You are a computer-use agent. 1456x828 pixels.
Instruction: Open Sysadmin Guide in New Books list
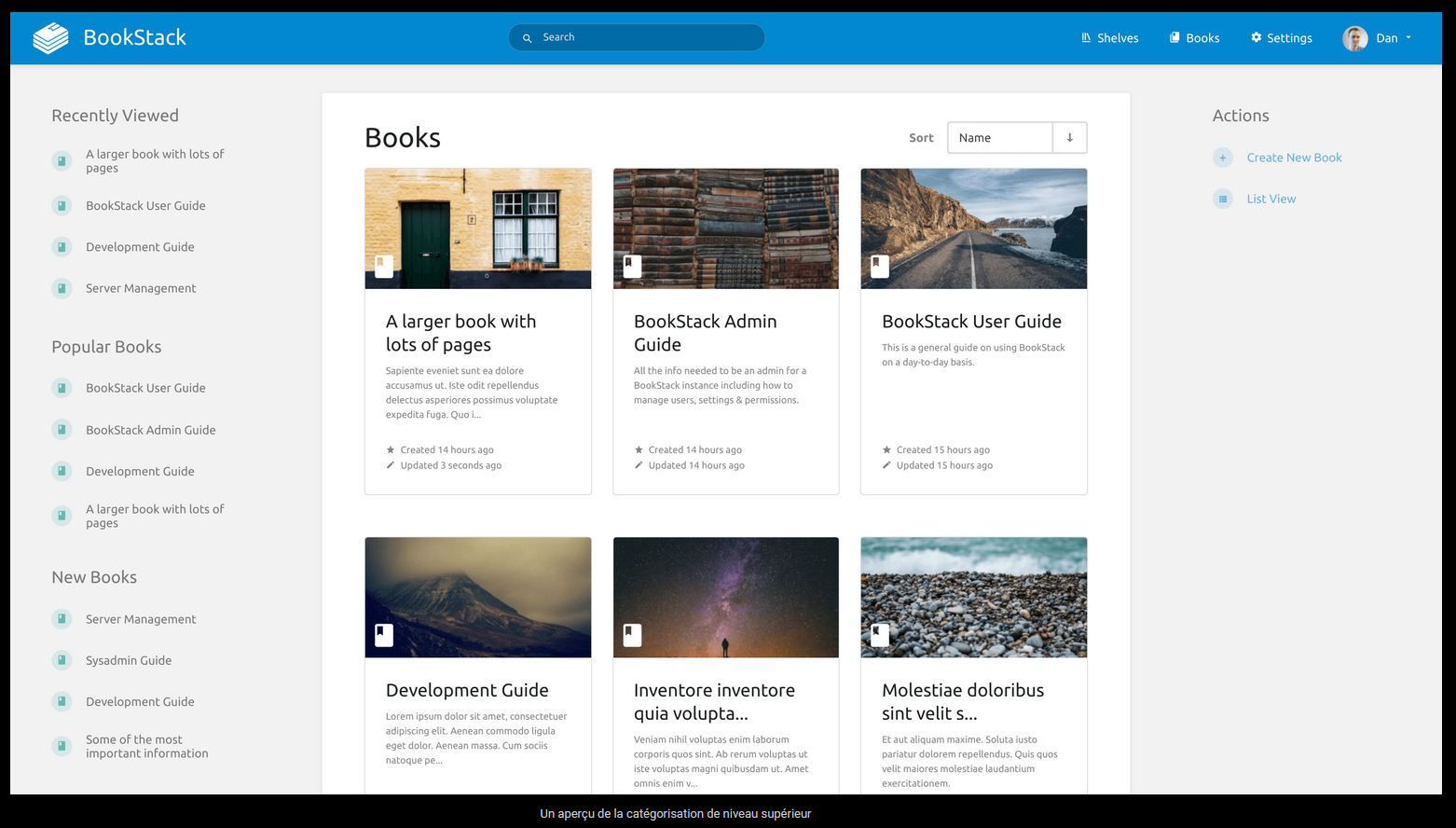[129, 660]
